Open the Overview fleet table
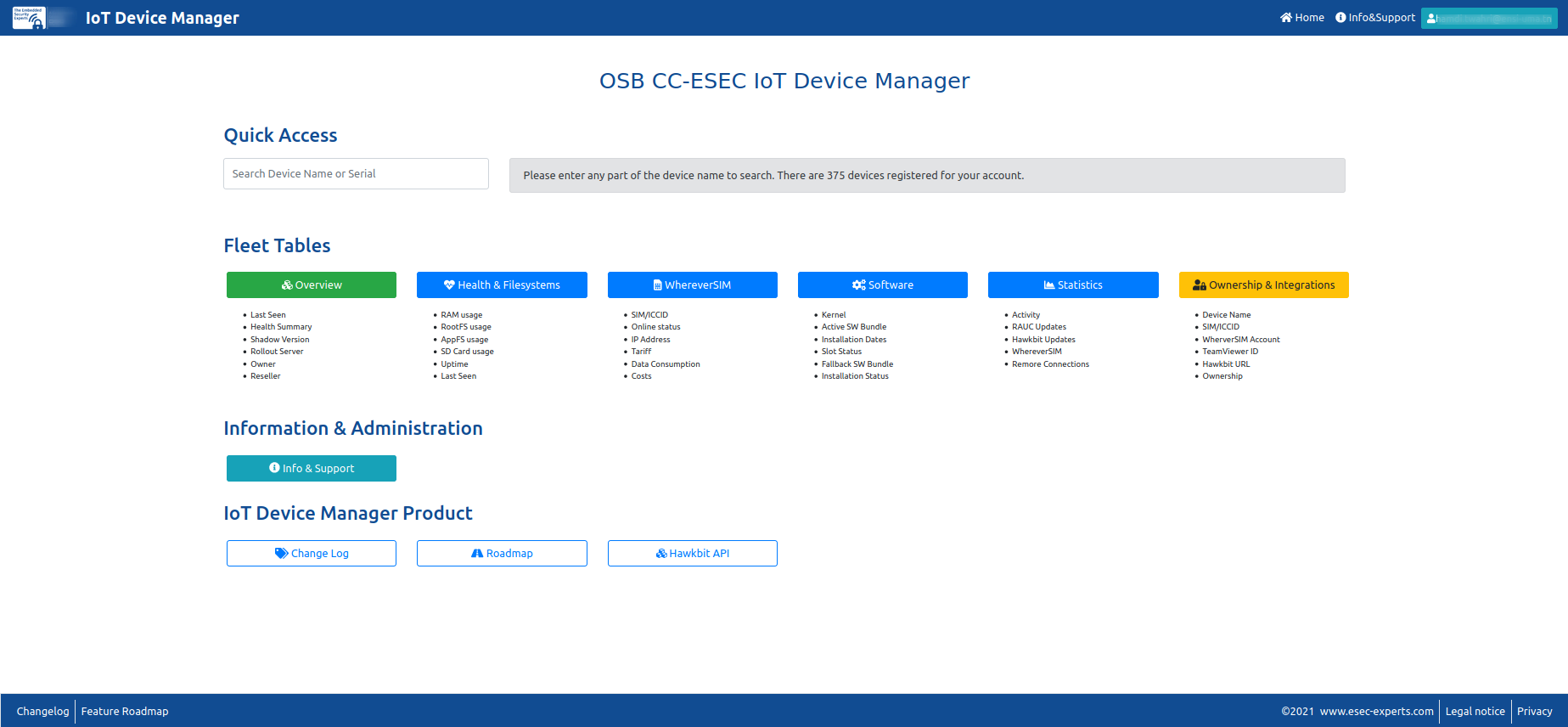This screenshot has height=727, width=1568. point(312,285)
